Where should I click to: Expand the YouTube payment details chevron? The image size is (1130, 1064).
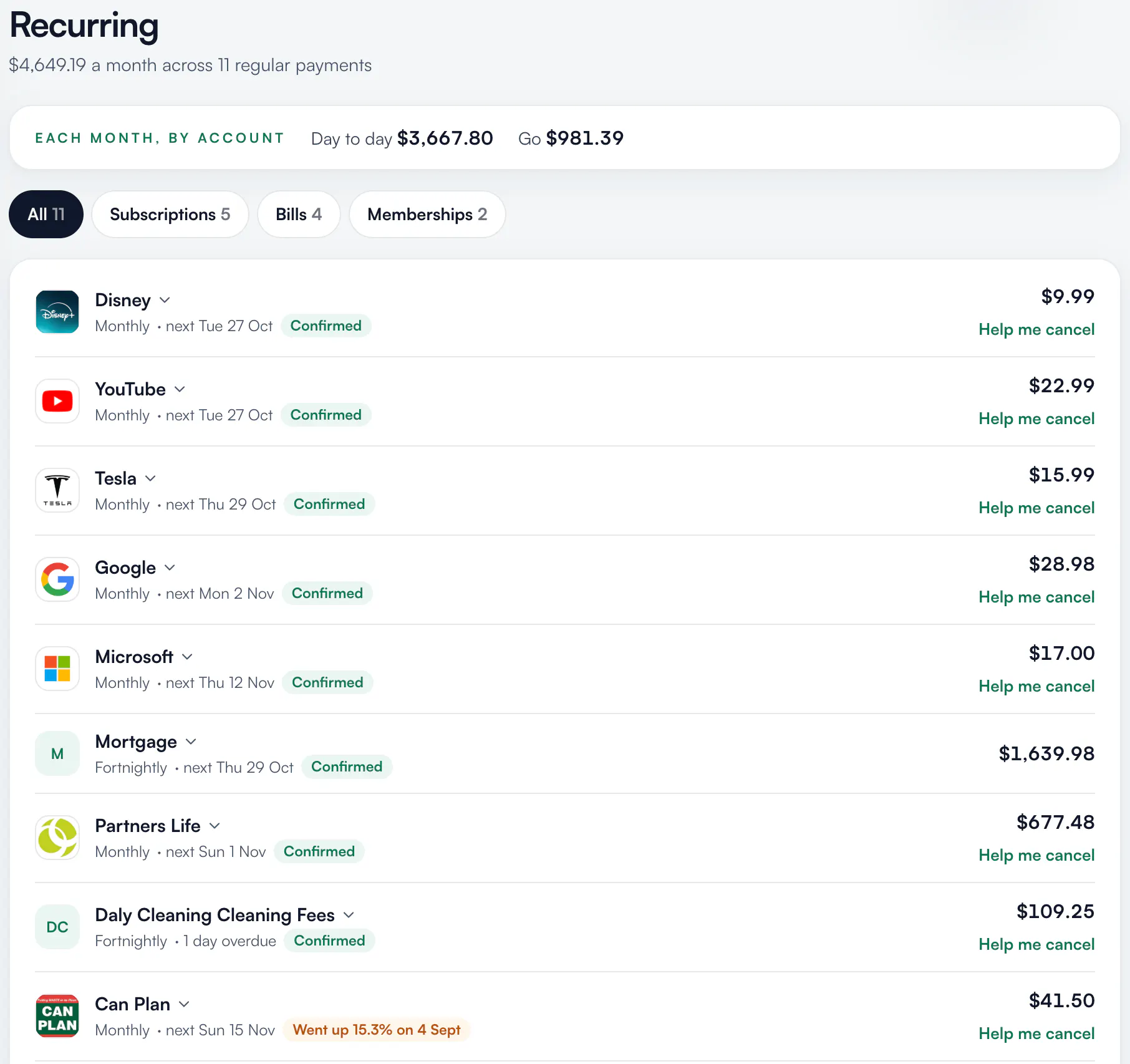click(x=180, y=389)
